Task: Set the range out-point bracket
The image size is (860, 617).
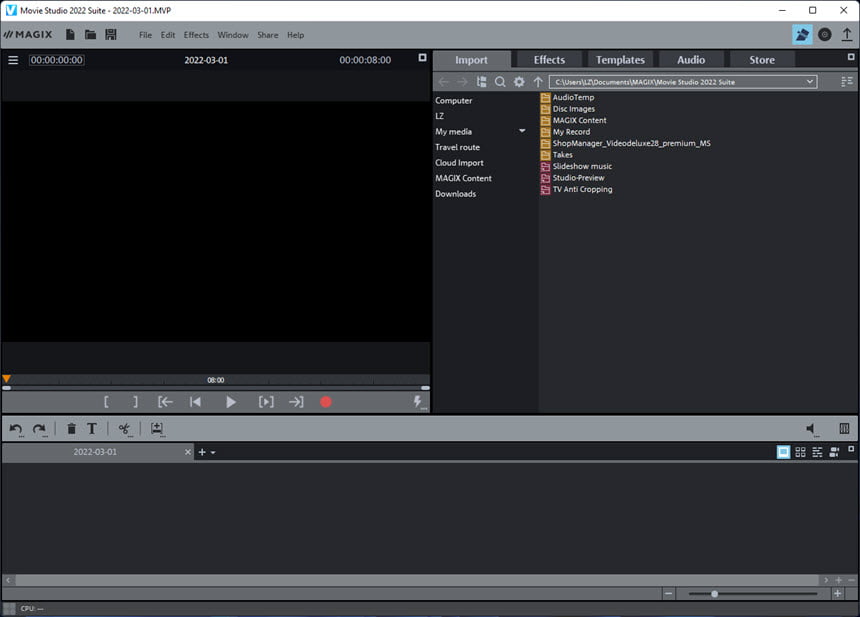Action: coord(135,402)
